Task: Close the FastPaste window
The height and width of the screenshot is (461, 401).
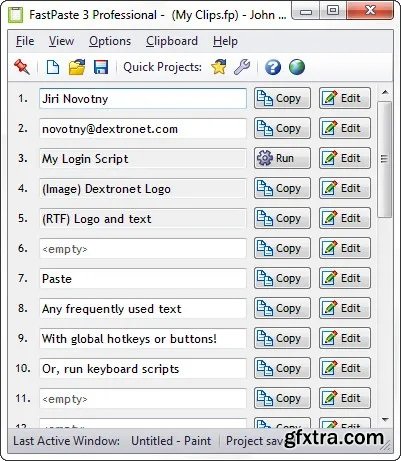Action: click(370, 11)
